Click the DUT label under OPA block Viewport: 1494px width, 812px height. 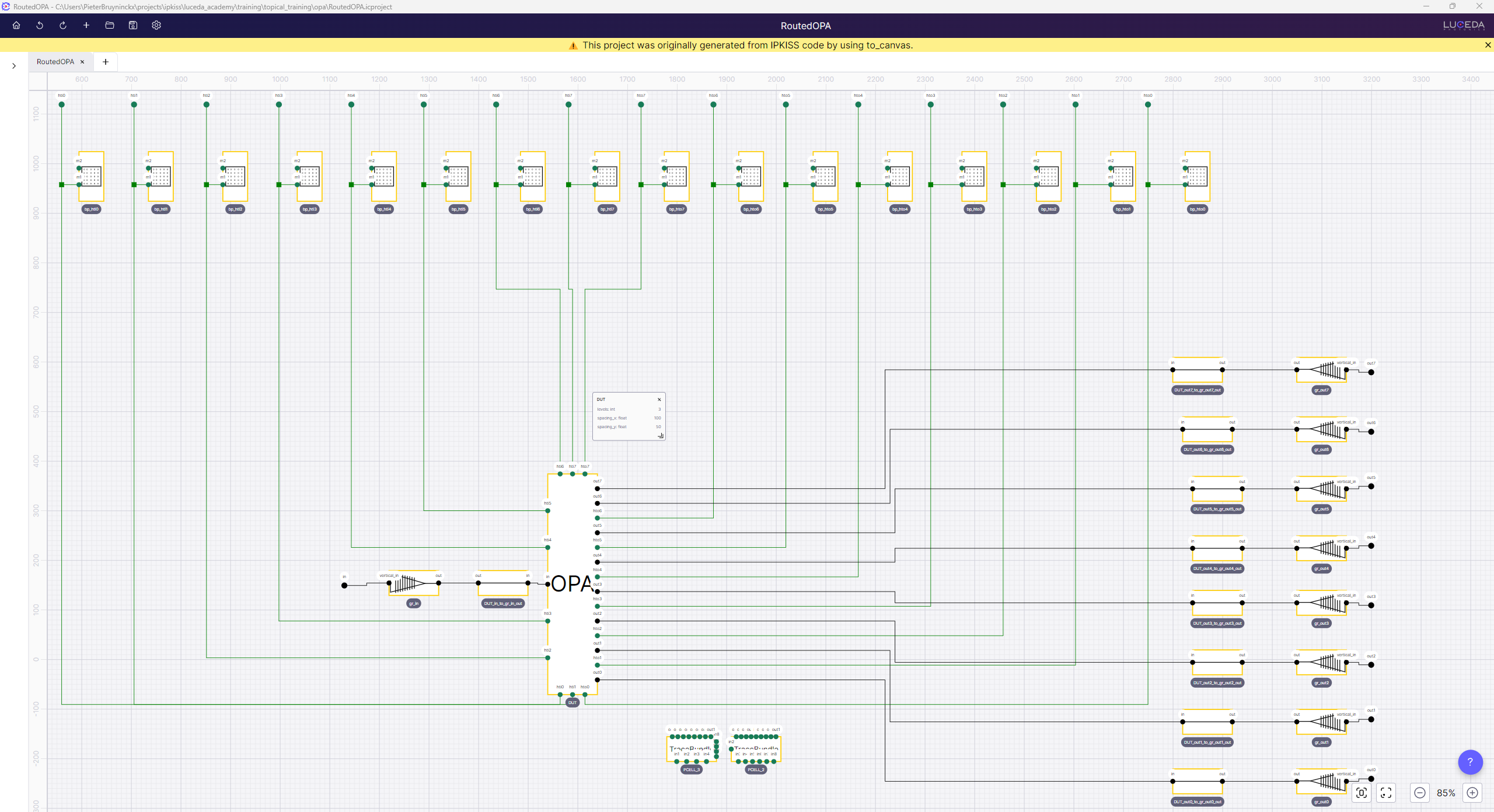pyautogui.click(x=573, y=703)
